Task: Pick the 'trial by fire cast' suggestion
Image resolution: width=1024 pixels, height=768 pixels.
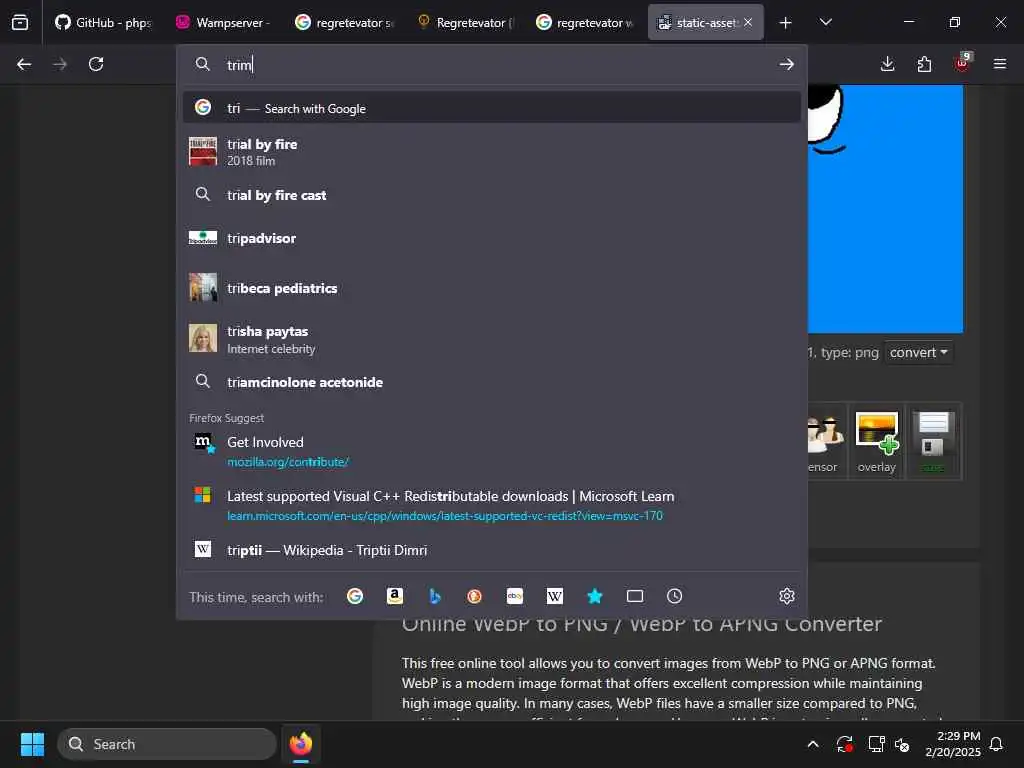Action: pyautogui.click(x=492, y=195)
